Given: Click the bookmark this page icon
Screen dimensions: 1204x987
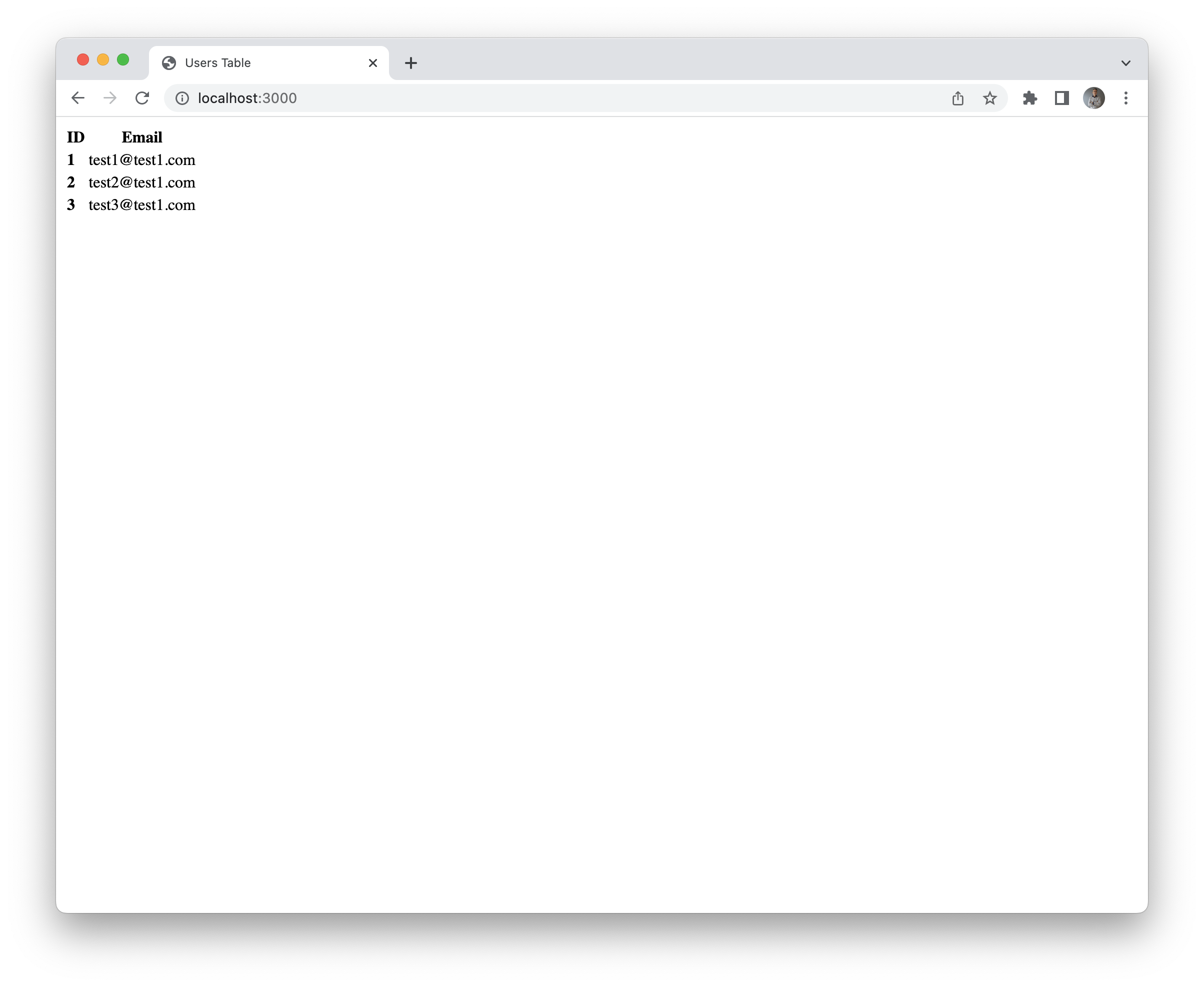Looking at the screenshot, I should [x=990, y=97].
